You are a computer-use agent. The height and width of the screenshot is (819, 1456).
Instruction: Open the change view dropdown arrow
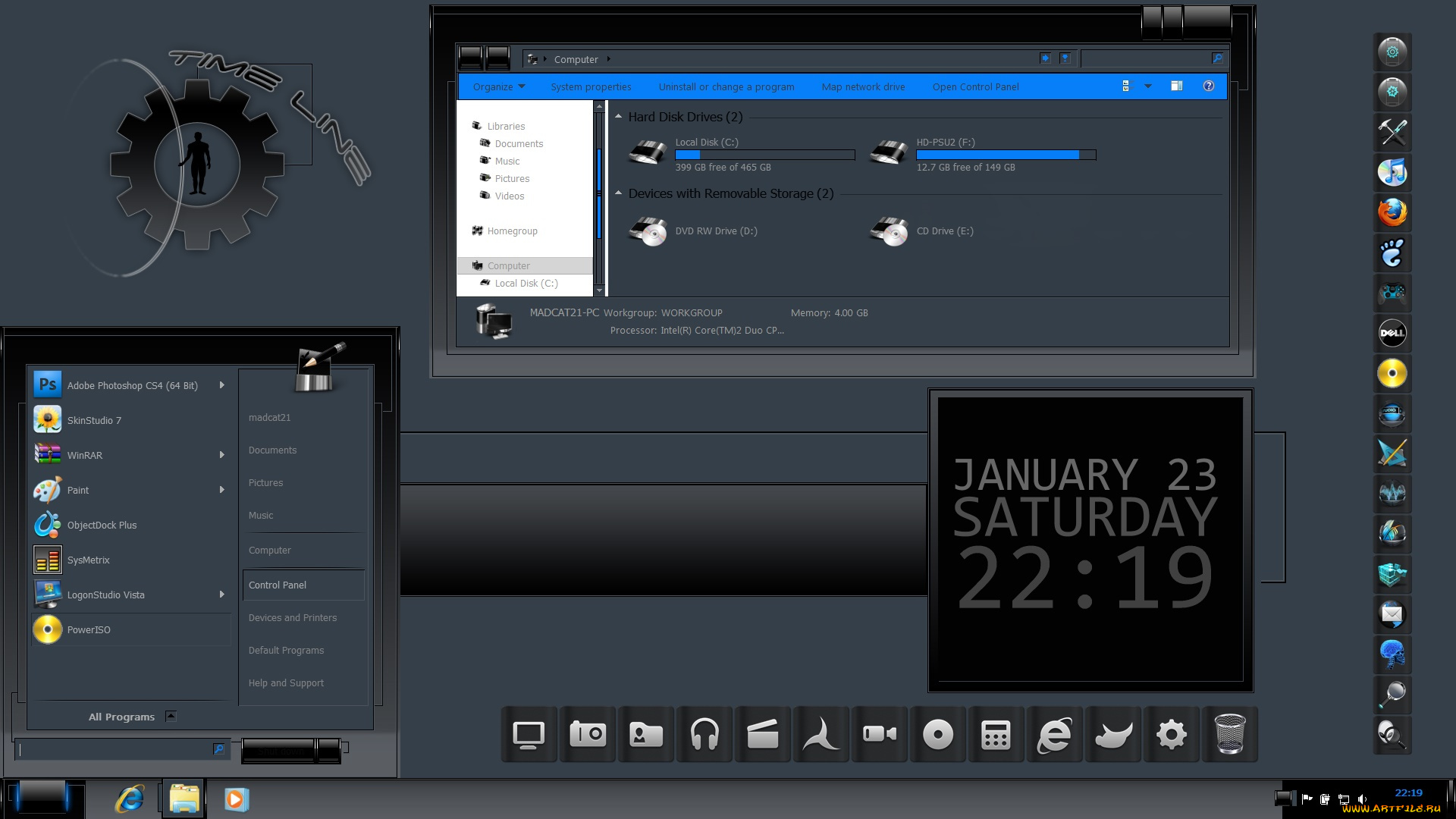(1148, 86)
